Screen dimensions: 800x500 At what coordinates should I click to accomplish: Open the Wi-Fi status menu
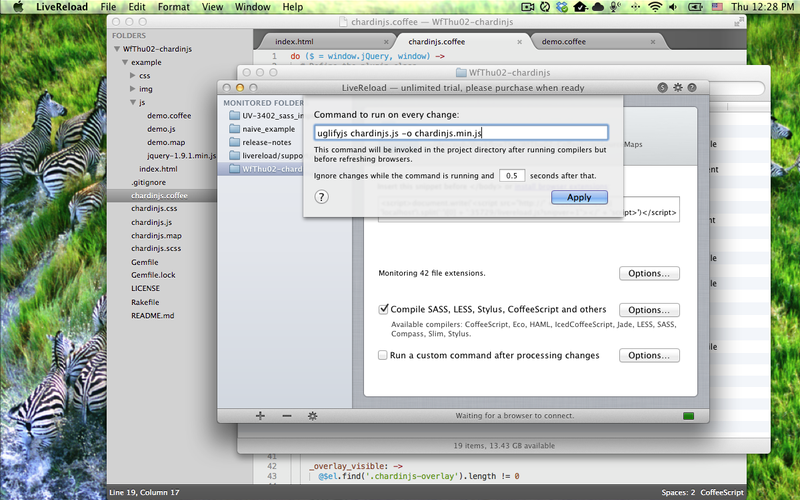tap(655, 7)
